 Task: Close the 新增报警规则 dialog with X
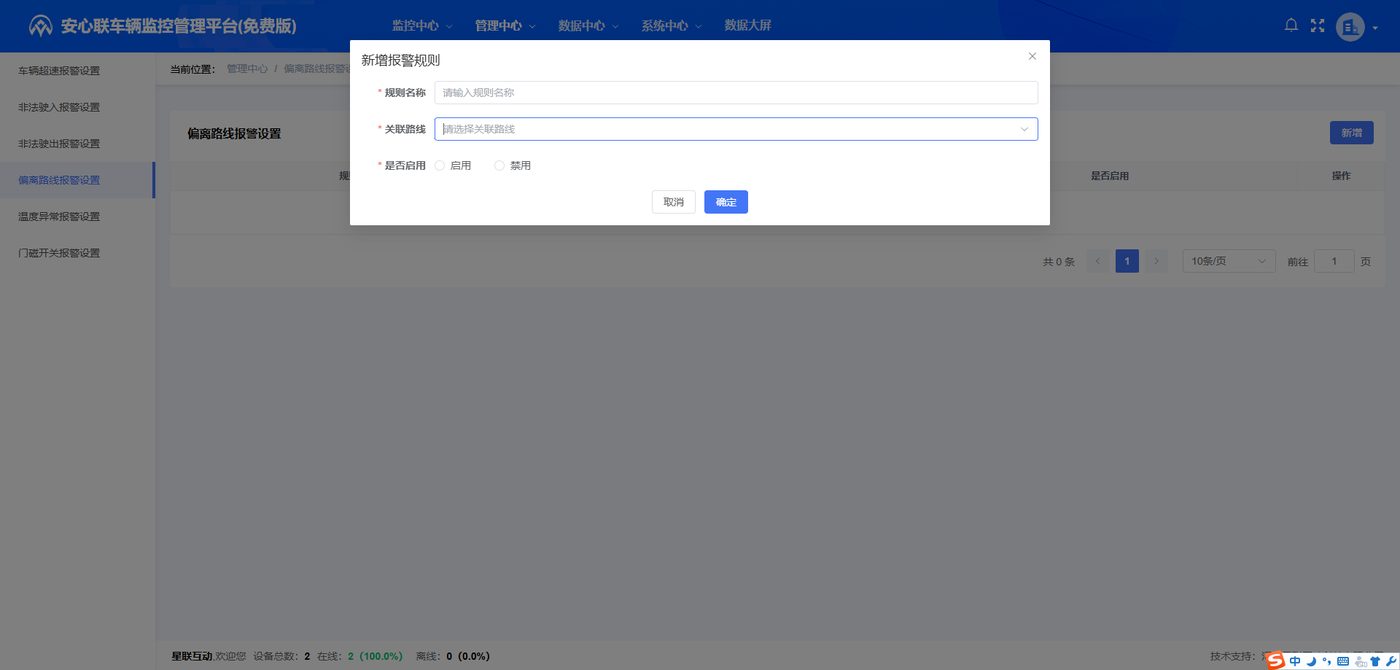pos(1032,57)
